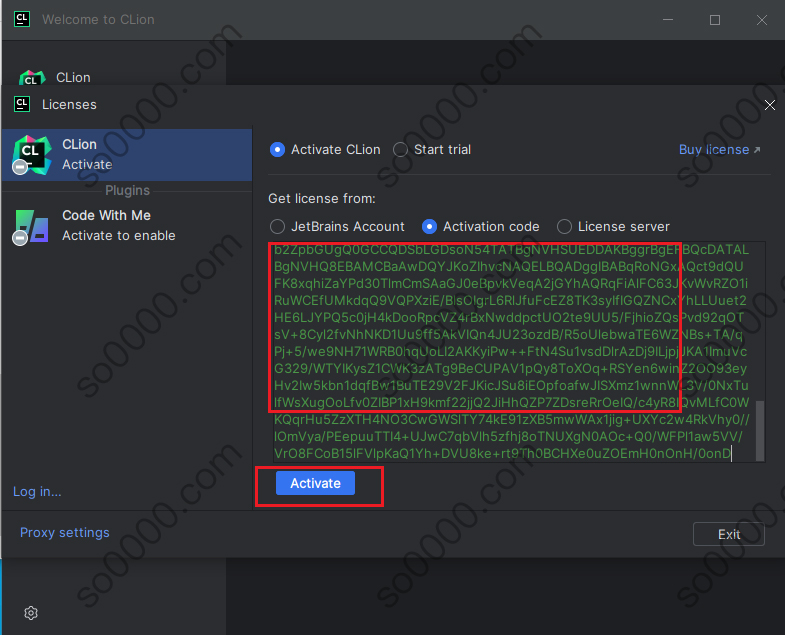The height and width of the screenshot is (635, 785).
Task: Minimize the Welcome to CLion window
Action: click(x=668, y=20)
